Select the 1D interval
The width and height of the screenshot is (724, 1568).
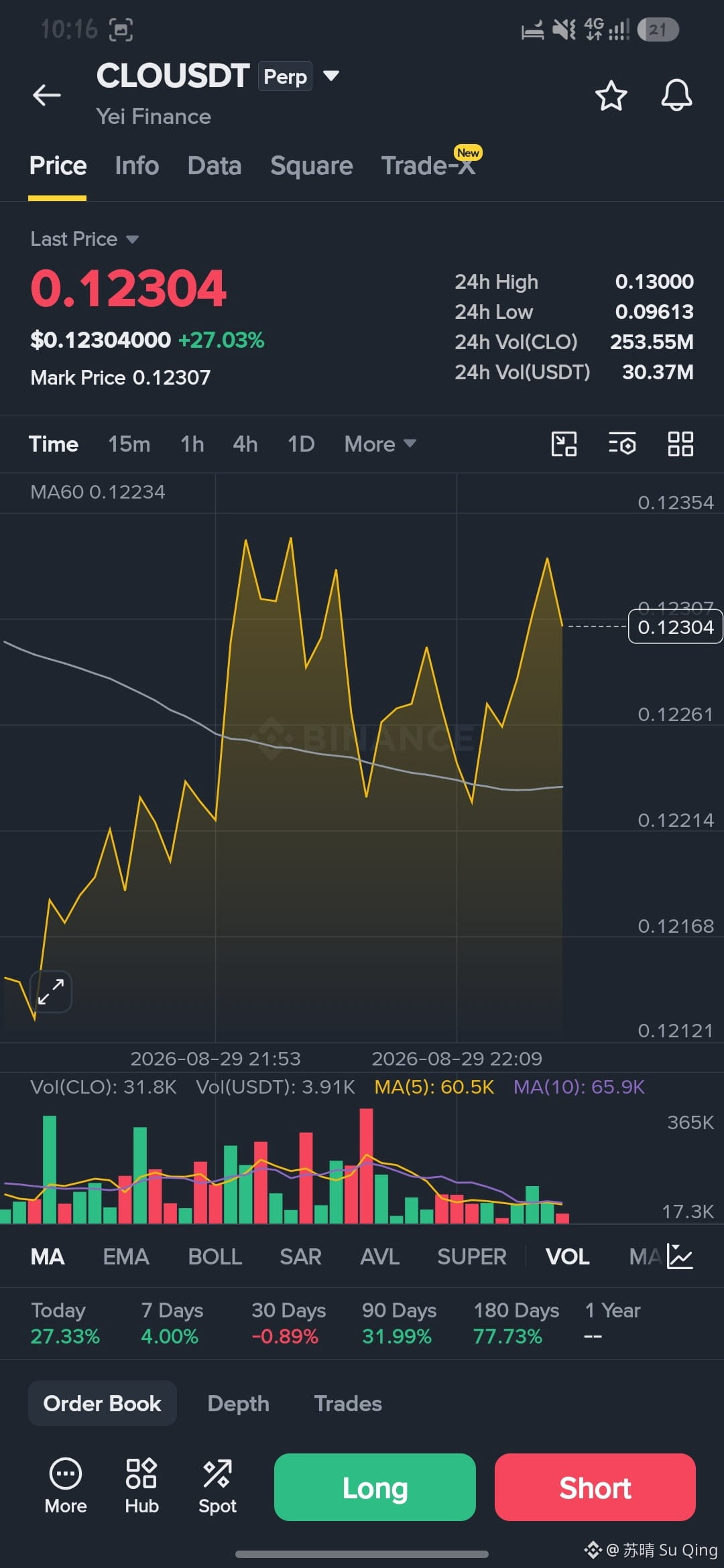(x=301, y=444)
